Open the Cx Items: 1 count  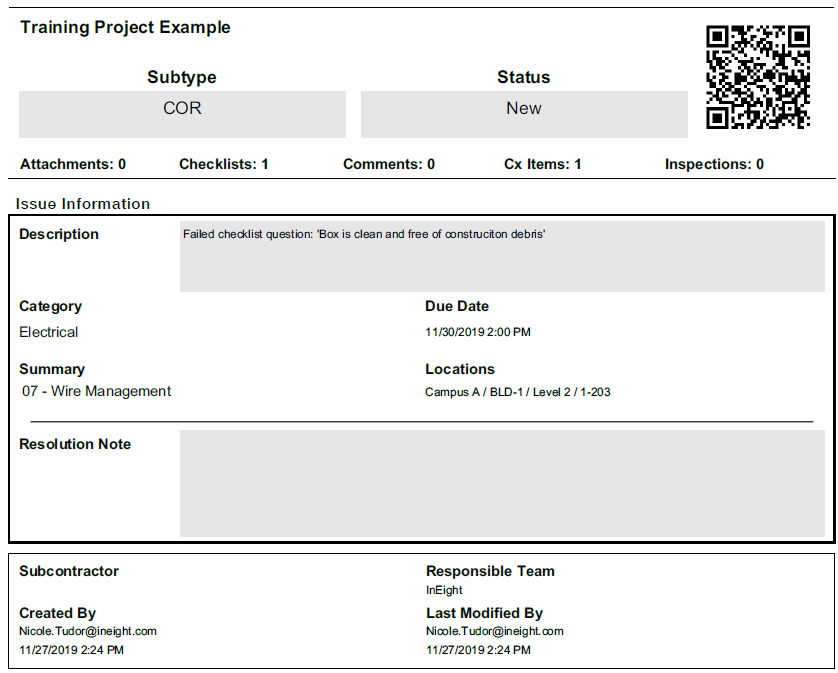[542, 164]
